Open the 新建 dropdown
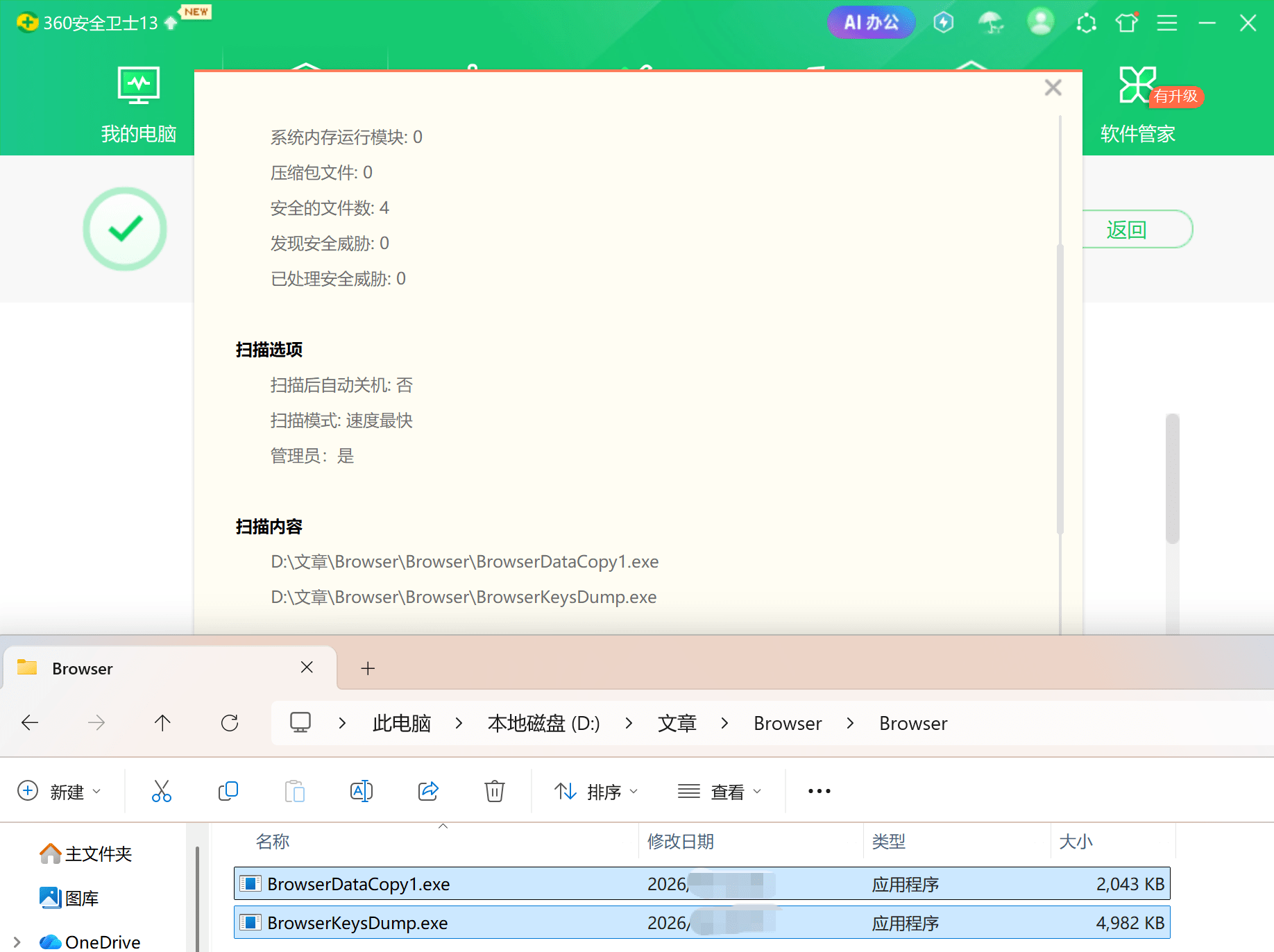Viewport: 1274px width, 952px height. (x=59, y=791)
